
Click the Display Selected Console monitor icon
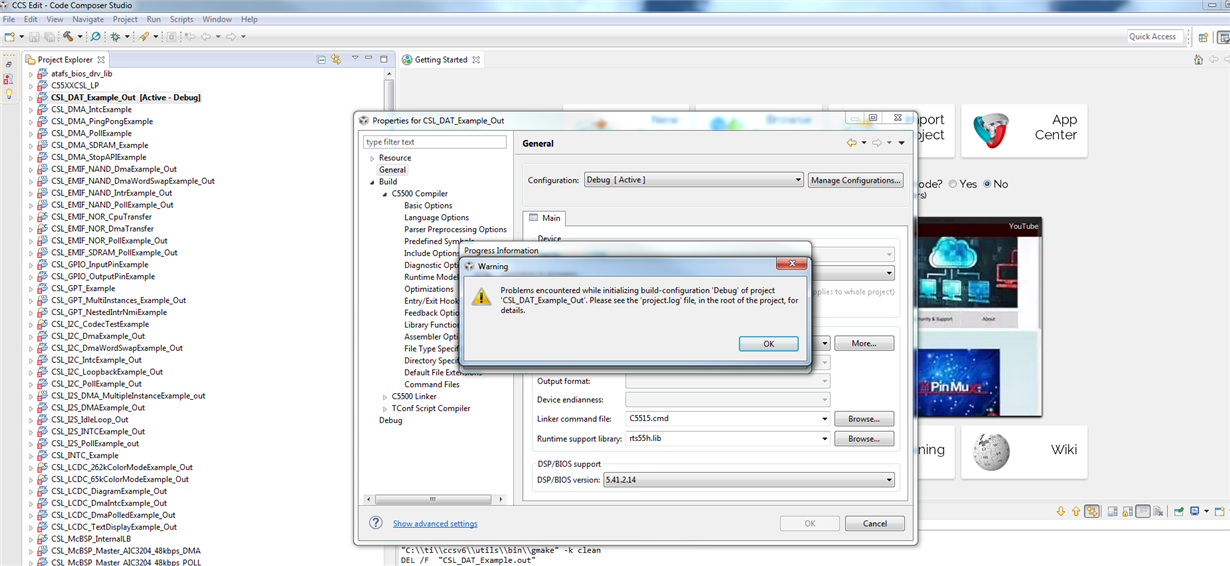coord(1194,511)
